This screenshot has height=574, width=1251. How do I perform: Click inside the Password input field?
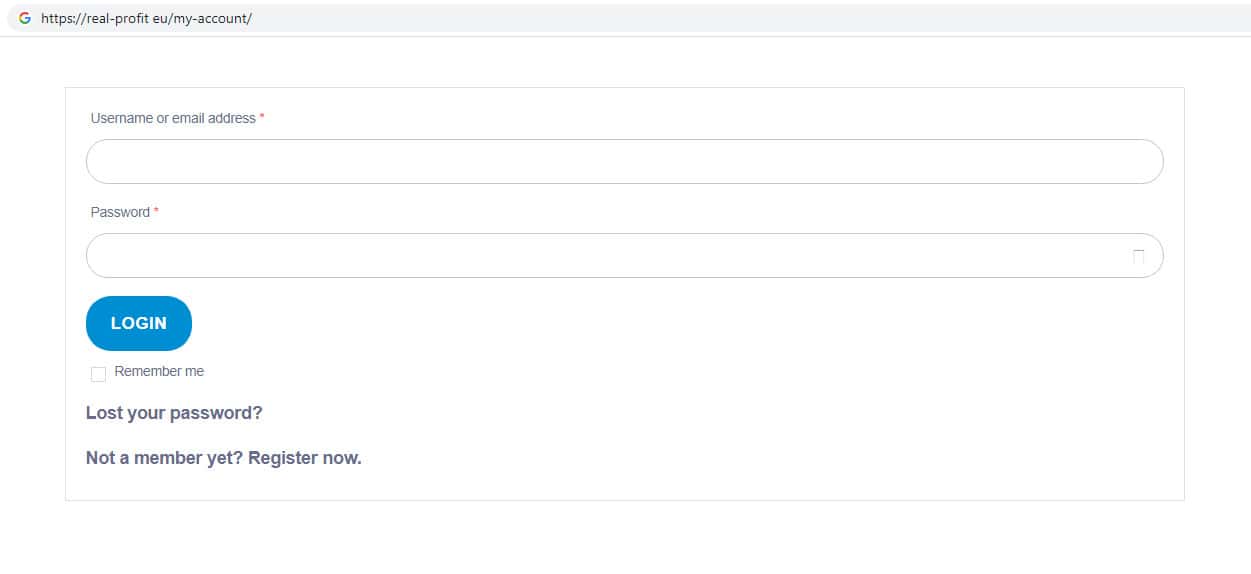(x=600, y=256)
